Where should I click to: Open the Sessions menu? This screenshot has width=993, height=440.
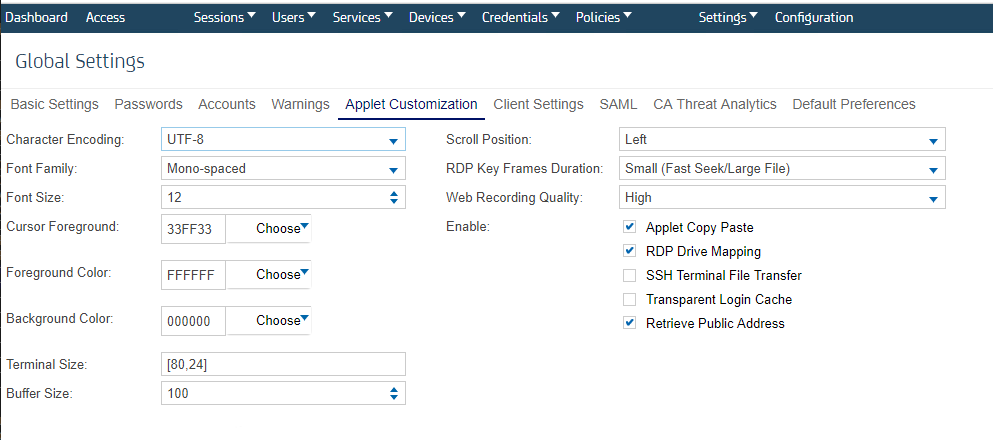click(x=224, y=17)
